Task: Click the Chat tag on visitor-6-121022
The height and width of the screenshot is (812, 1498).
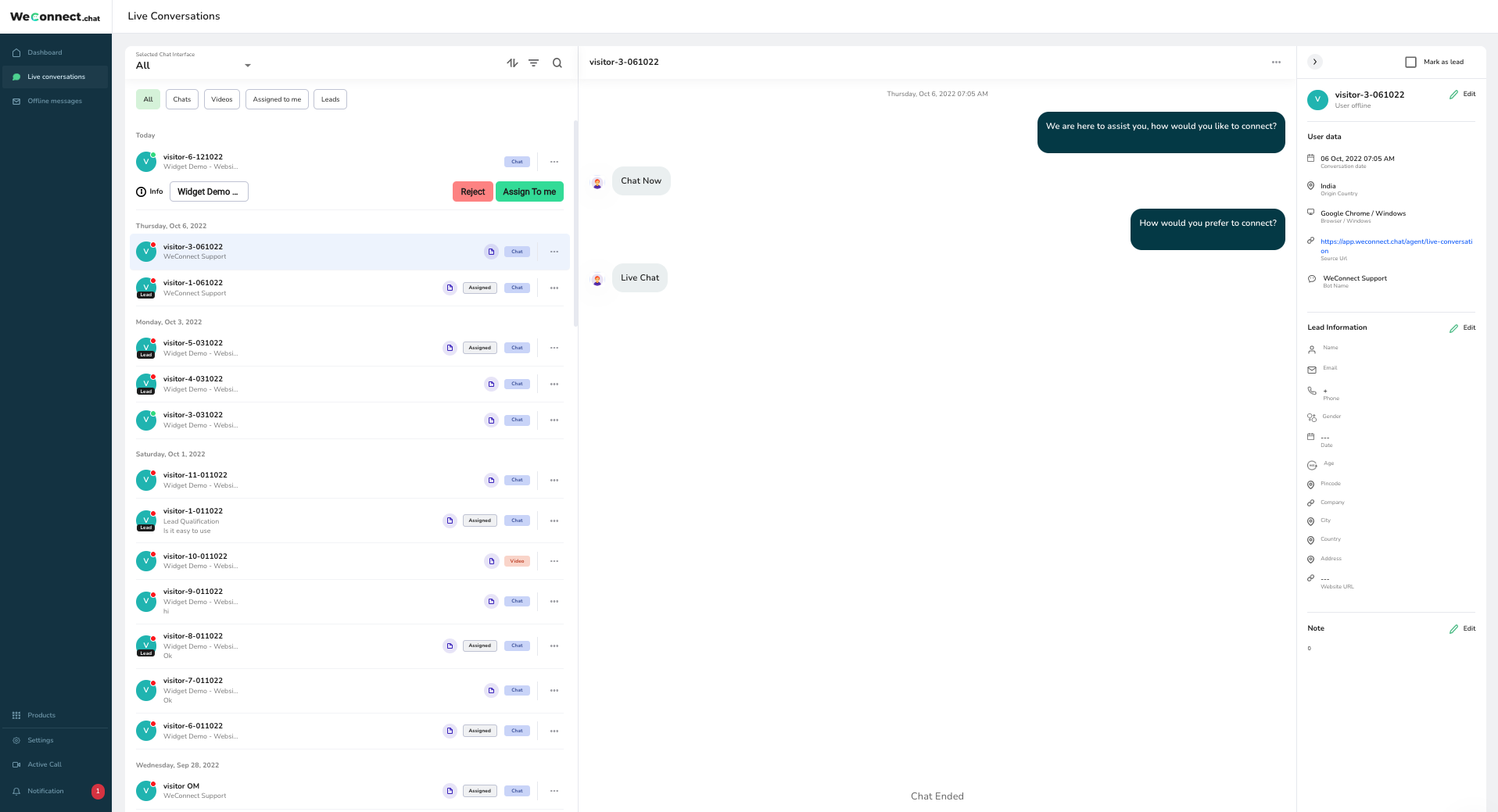Action: point(517,162)
